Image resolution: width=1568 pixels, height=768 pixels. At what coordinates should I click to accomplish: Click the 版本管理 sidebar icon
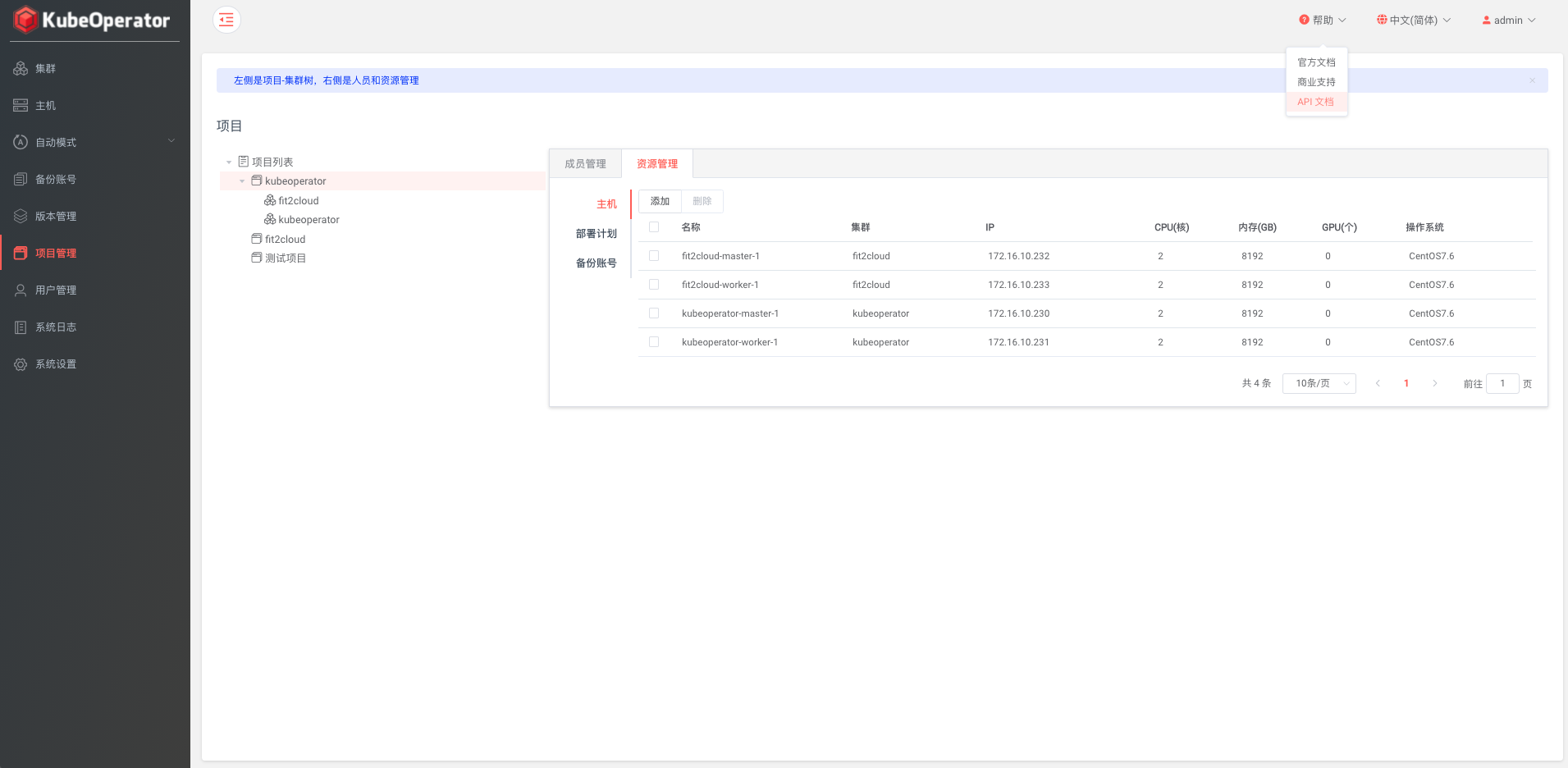[x=21, y=217]
